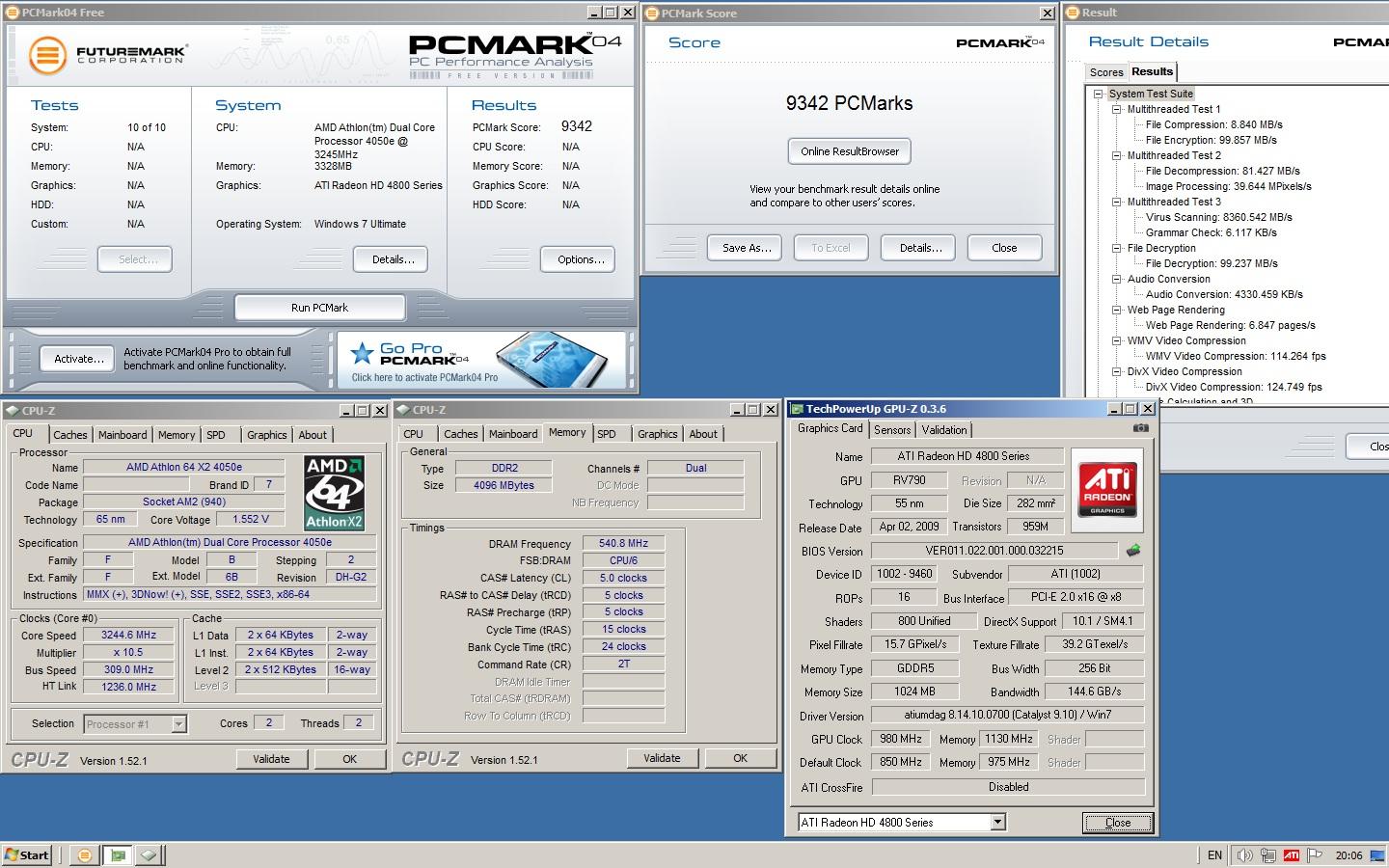Open Graphics tab in the CPU-Z memory window
Screen dimensions: 1389x868
[x=658, y=434]
